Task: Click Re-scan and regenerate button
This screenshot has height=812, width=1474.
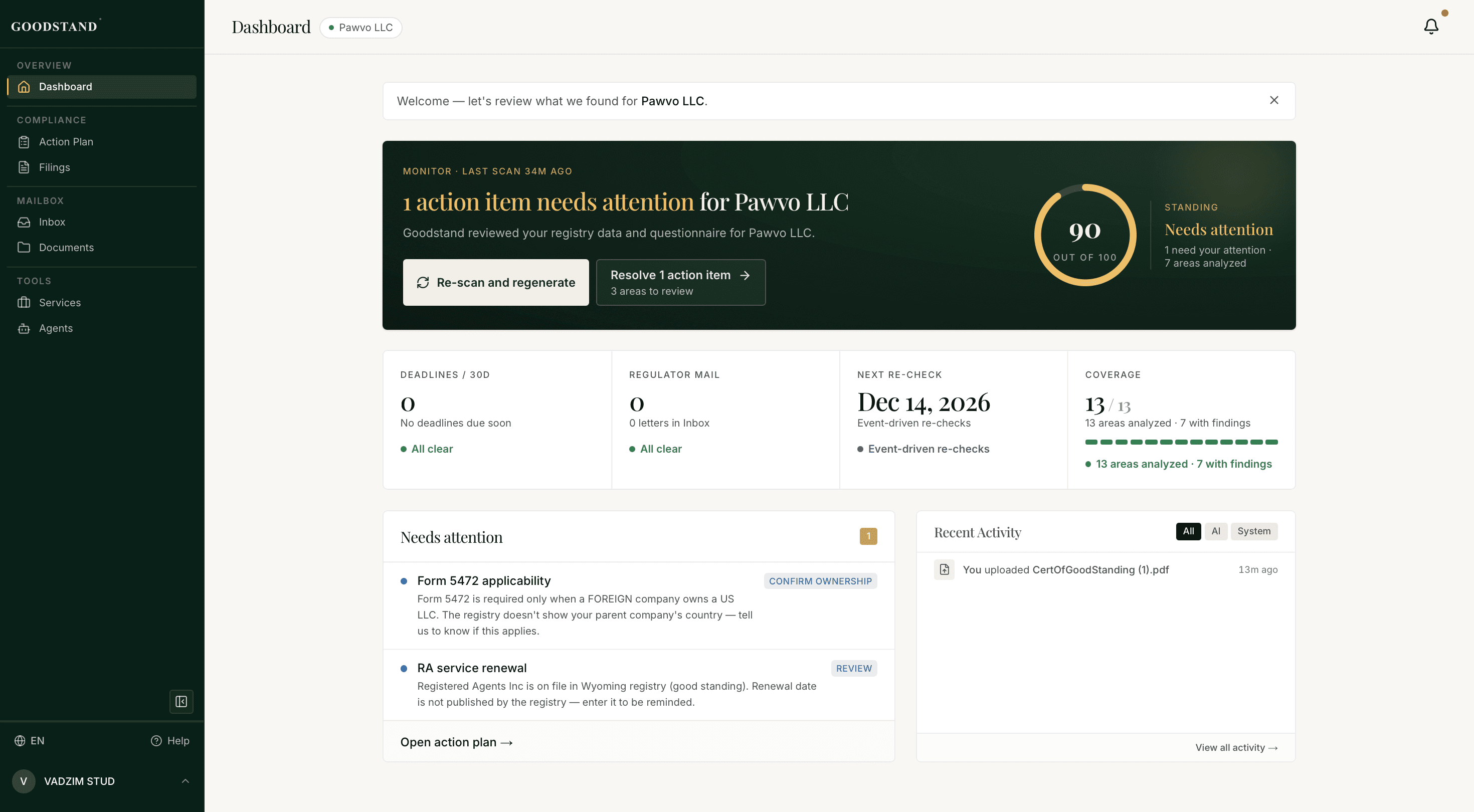Action: pos(495,283)
